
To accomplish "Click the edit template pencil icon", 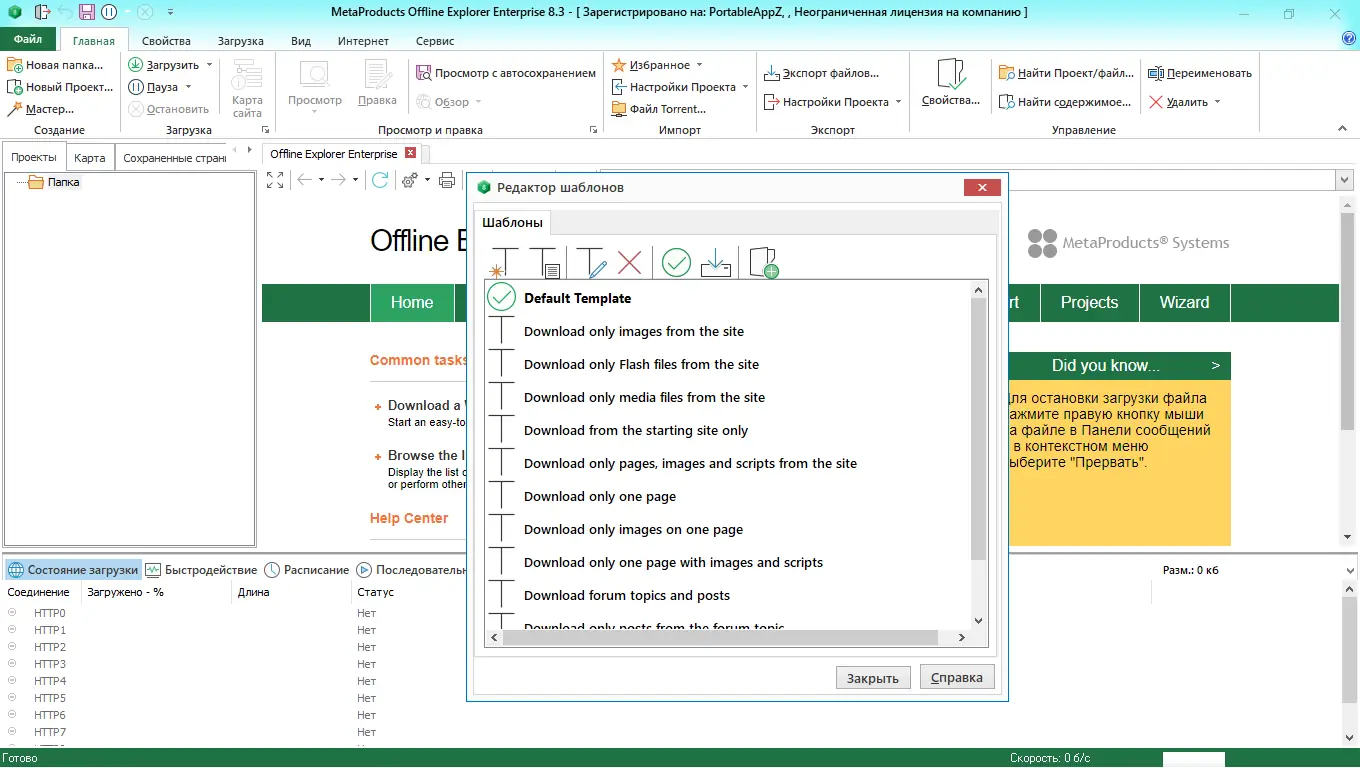I will [591, 262].
